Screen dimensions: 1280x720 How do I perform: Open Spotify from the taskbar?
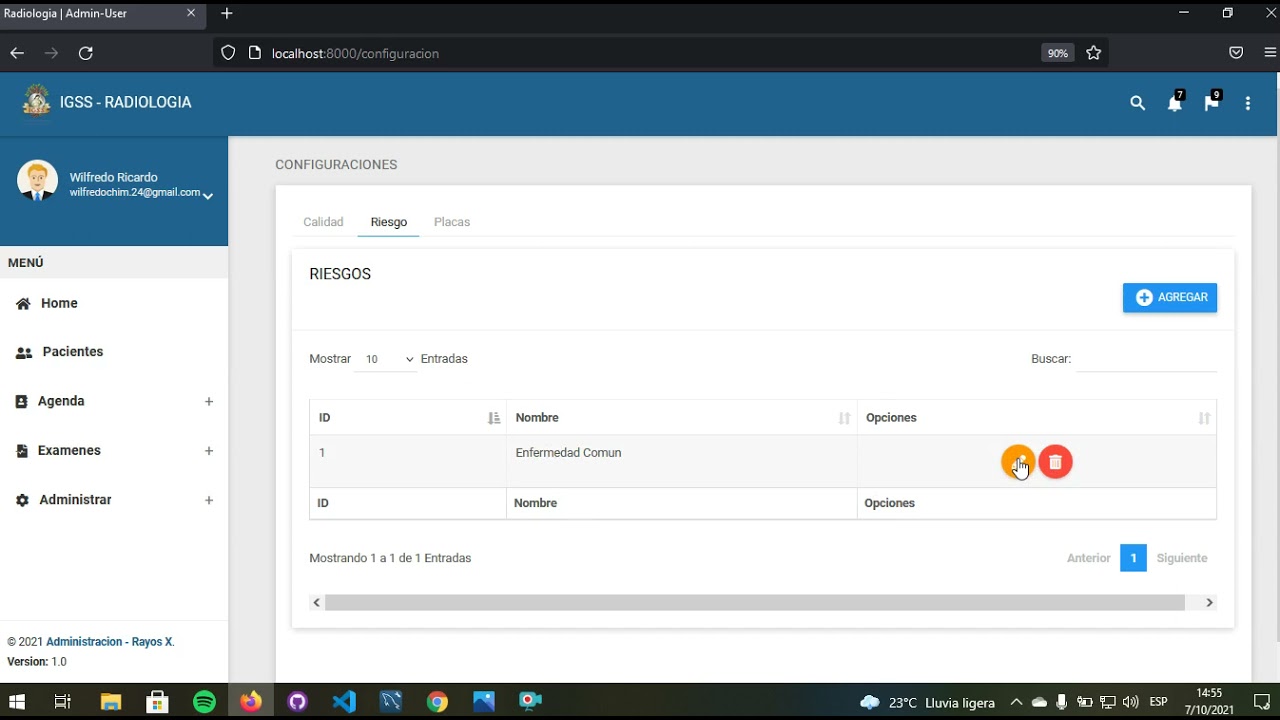click(204, 702)
